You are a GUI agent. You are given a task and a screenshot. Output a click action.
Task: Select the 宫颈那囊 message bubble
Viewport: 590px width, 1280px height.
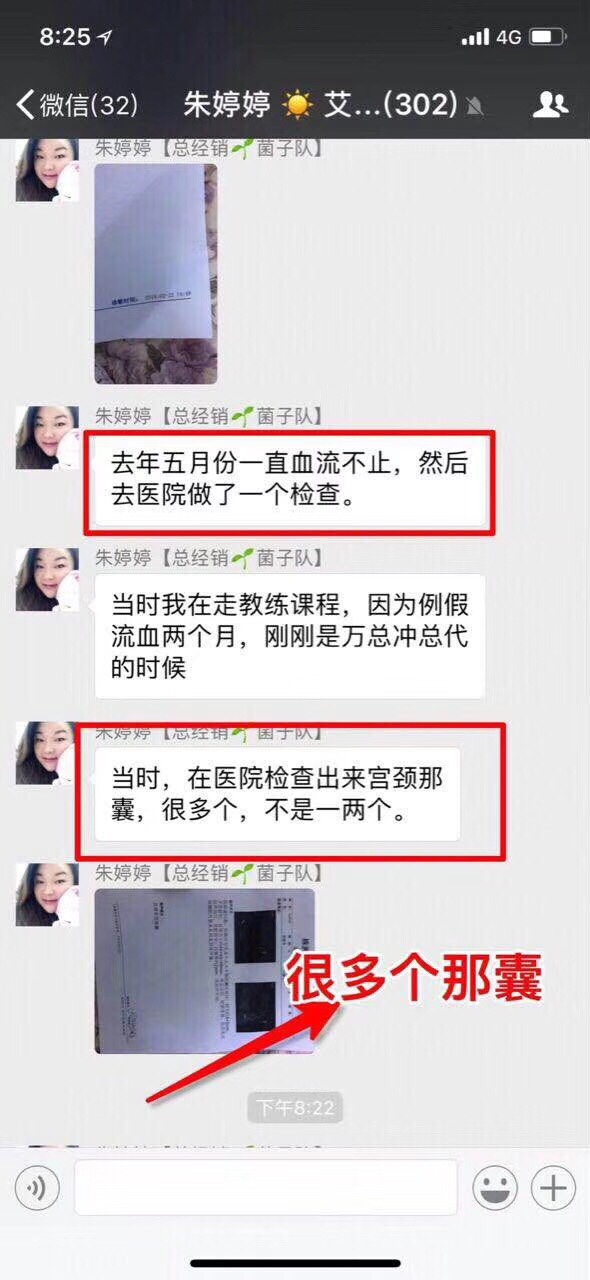[277, 794]
